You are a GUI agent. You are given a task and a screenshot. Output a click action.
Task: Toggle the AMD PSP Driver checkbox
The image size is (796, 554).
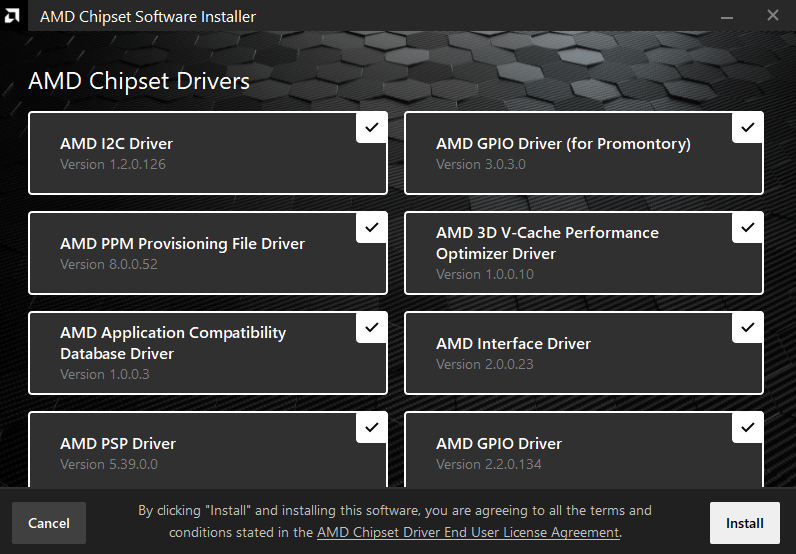coord(372,428)
